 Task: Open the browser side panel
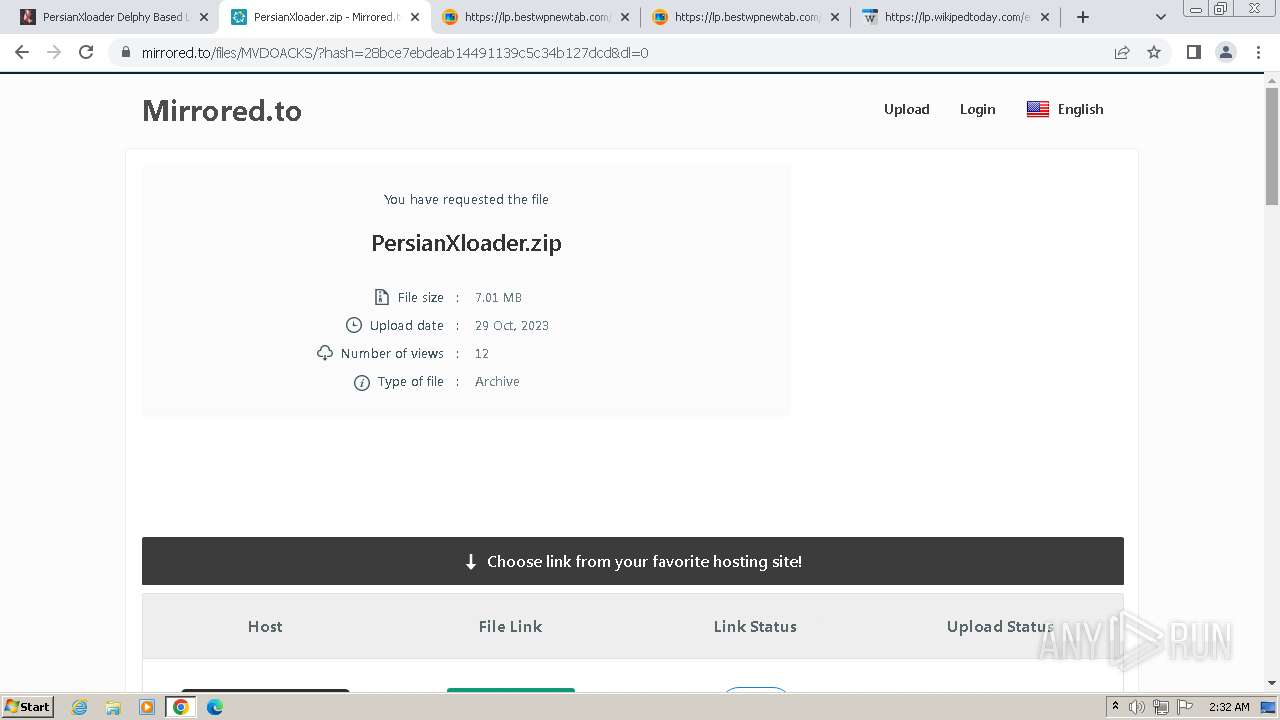(x=1193, y=52)
